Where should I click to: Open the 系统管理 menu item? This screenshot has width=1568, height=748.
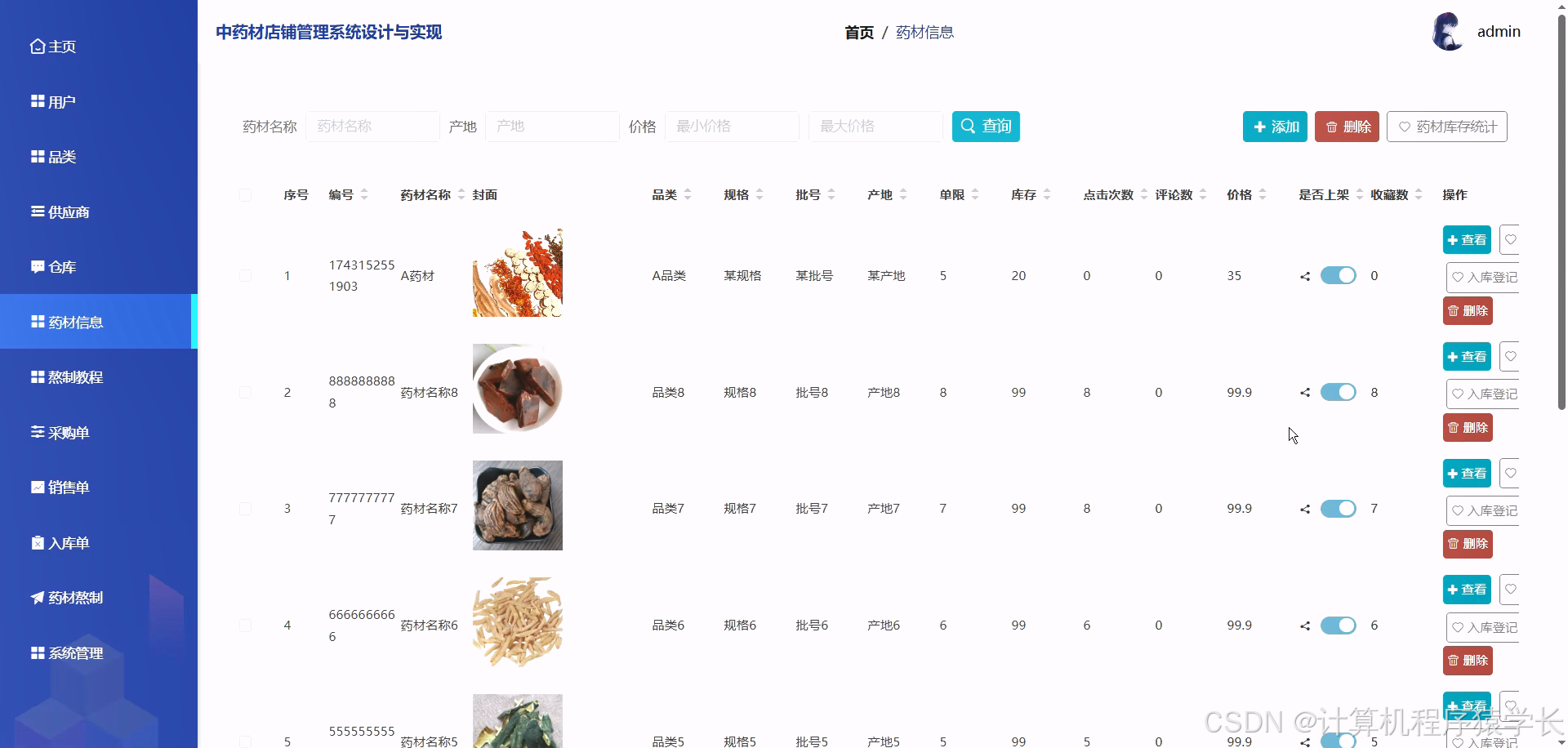click(x=75, y=653)
